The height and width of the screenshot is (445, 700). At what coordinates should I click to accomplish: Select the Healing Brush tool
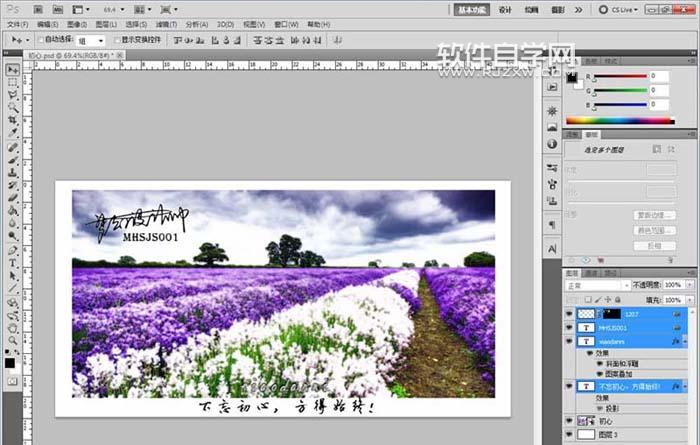coord(12,147)
